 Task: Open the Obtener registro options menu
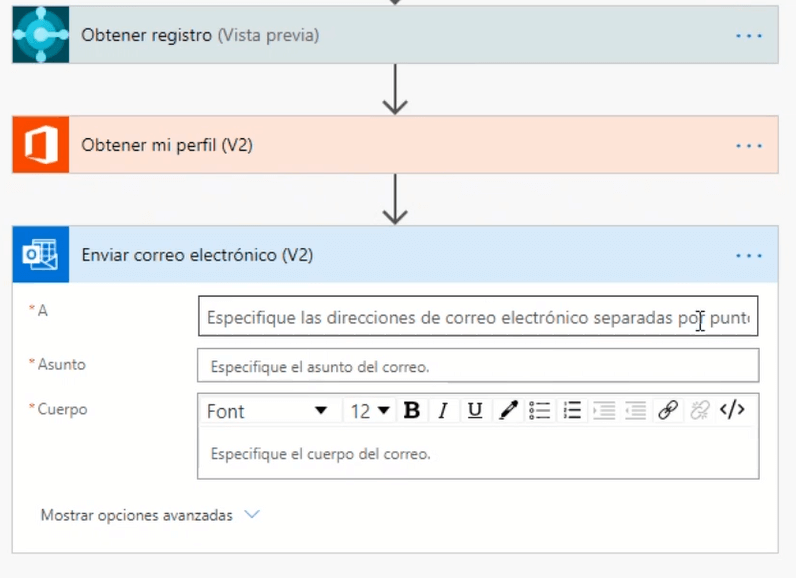749,35
